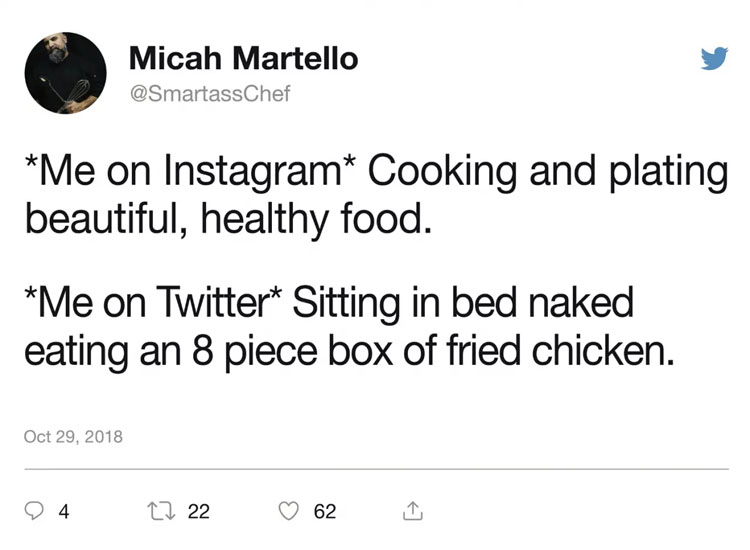Open the @SmartassChef handle

point(210,93)
